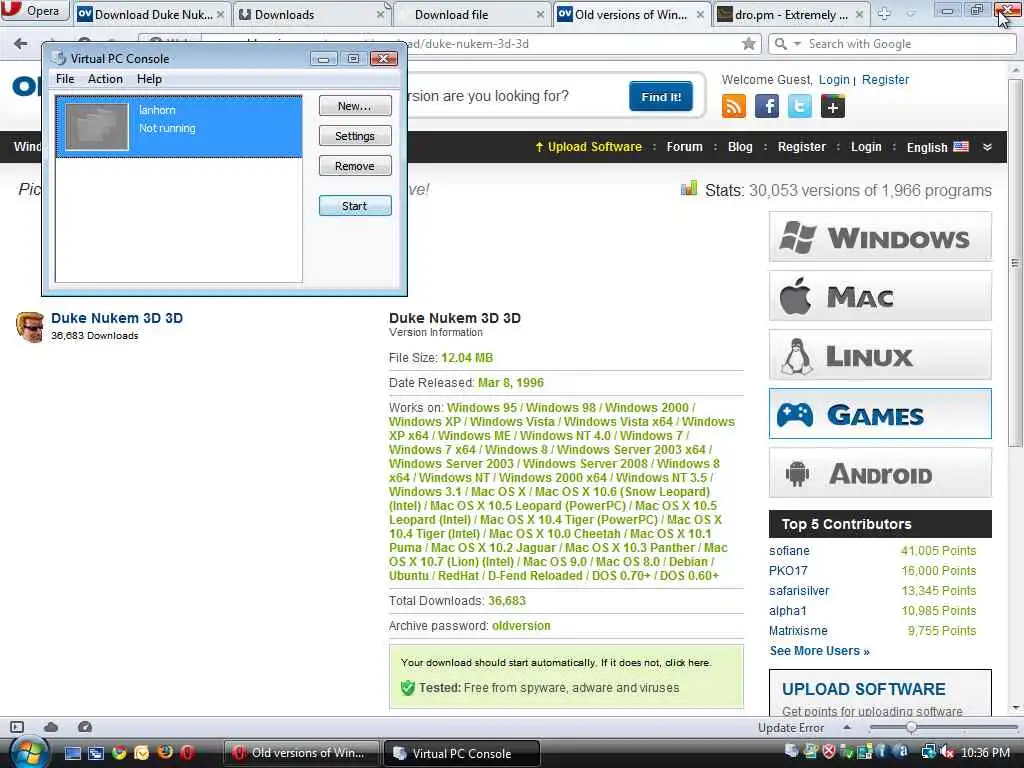Viewport: 1024px width, 768px height.
Task: Start the lanhorn virtual machine
Action: pos(355,206)
